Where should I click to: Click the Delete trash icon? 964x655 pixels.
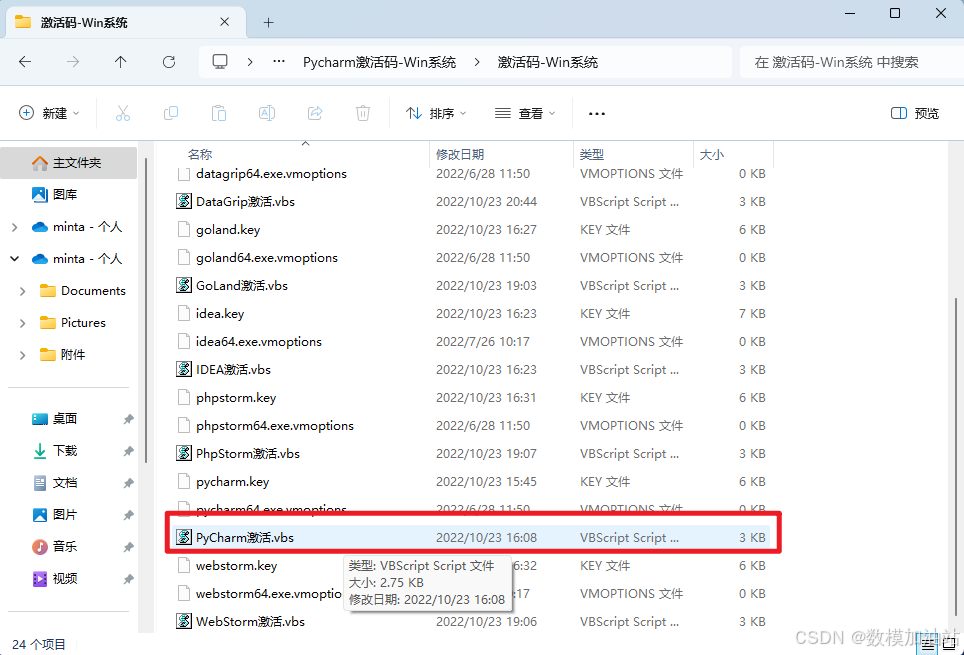pos(363,113)
